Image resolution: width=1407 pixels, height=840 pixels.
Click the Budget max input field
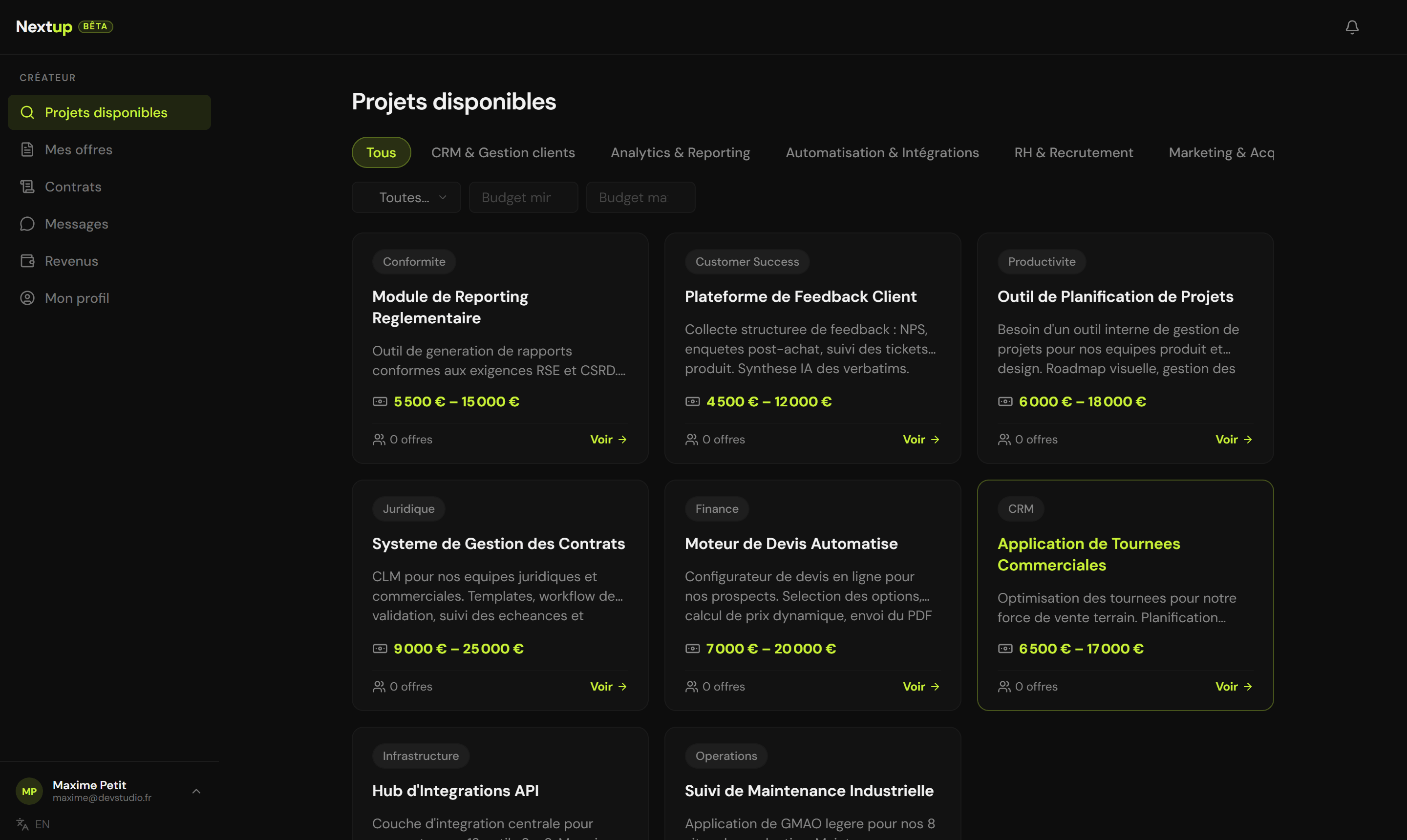[x=640, y=197]
